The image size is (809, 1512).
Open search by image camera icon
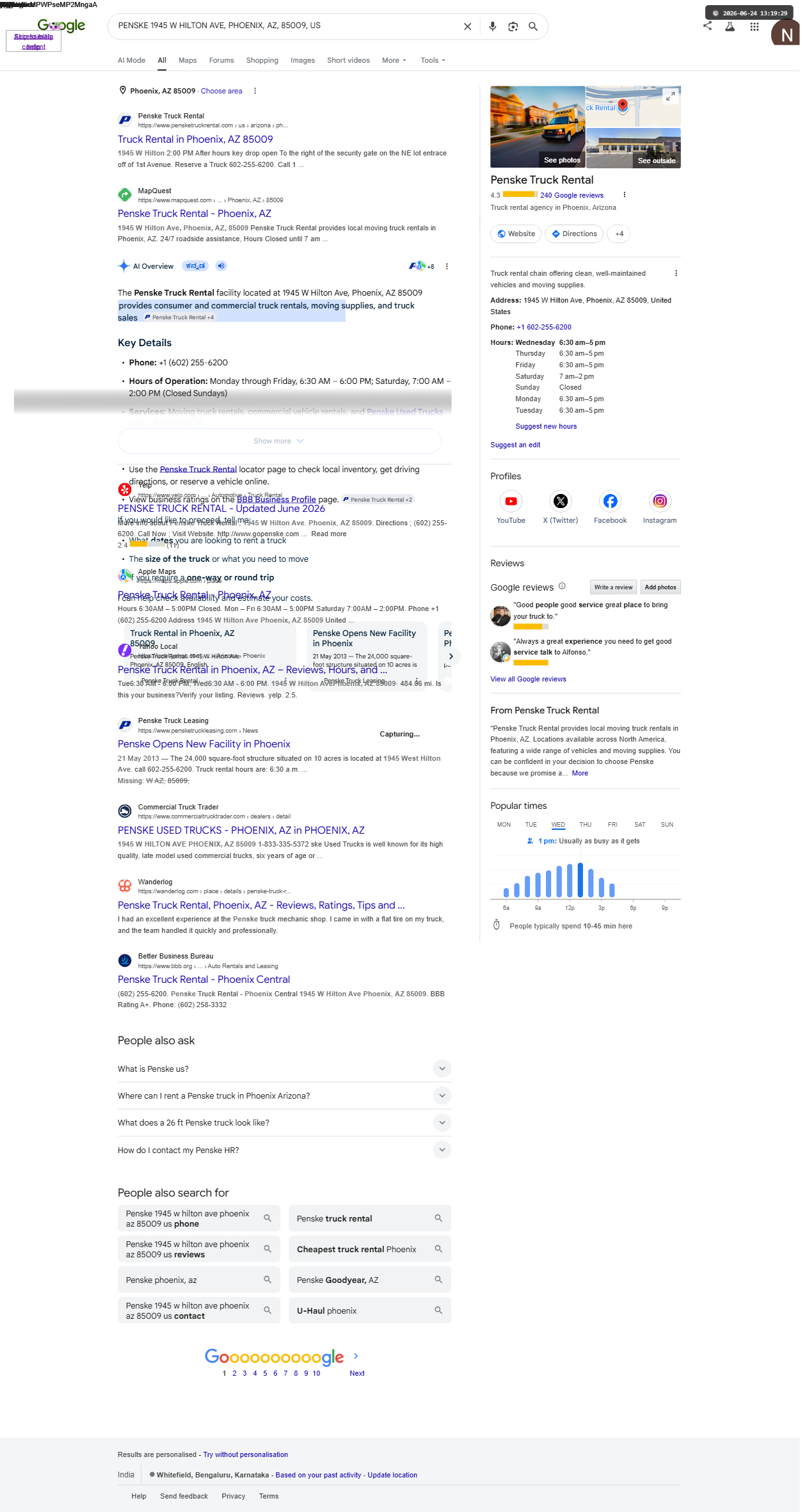513,26
